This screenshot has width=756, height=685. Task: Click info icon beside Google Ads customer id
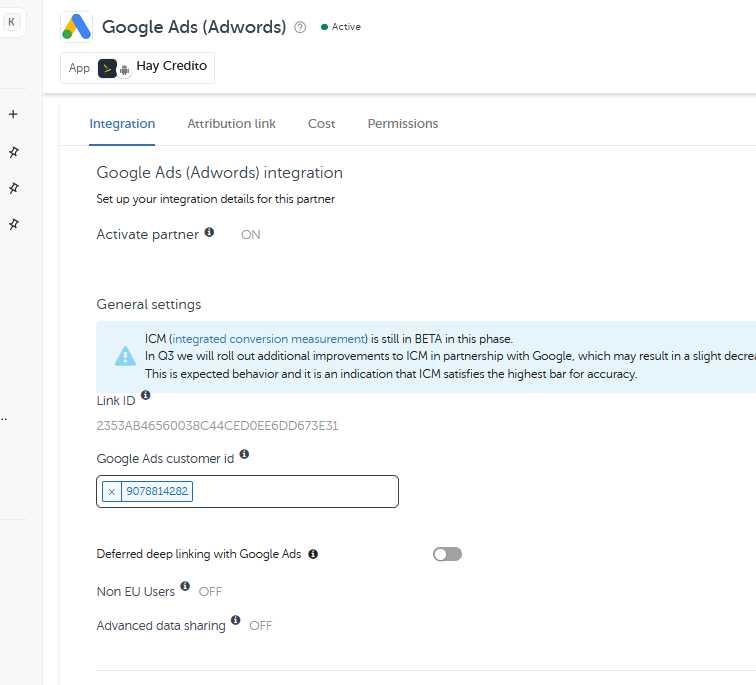click(244, 454)
